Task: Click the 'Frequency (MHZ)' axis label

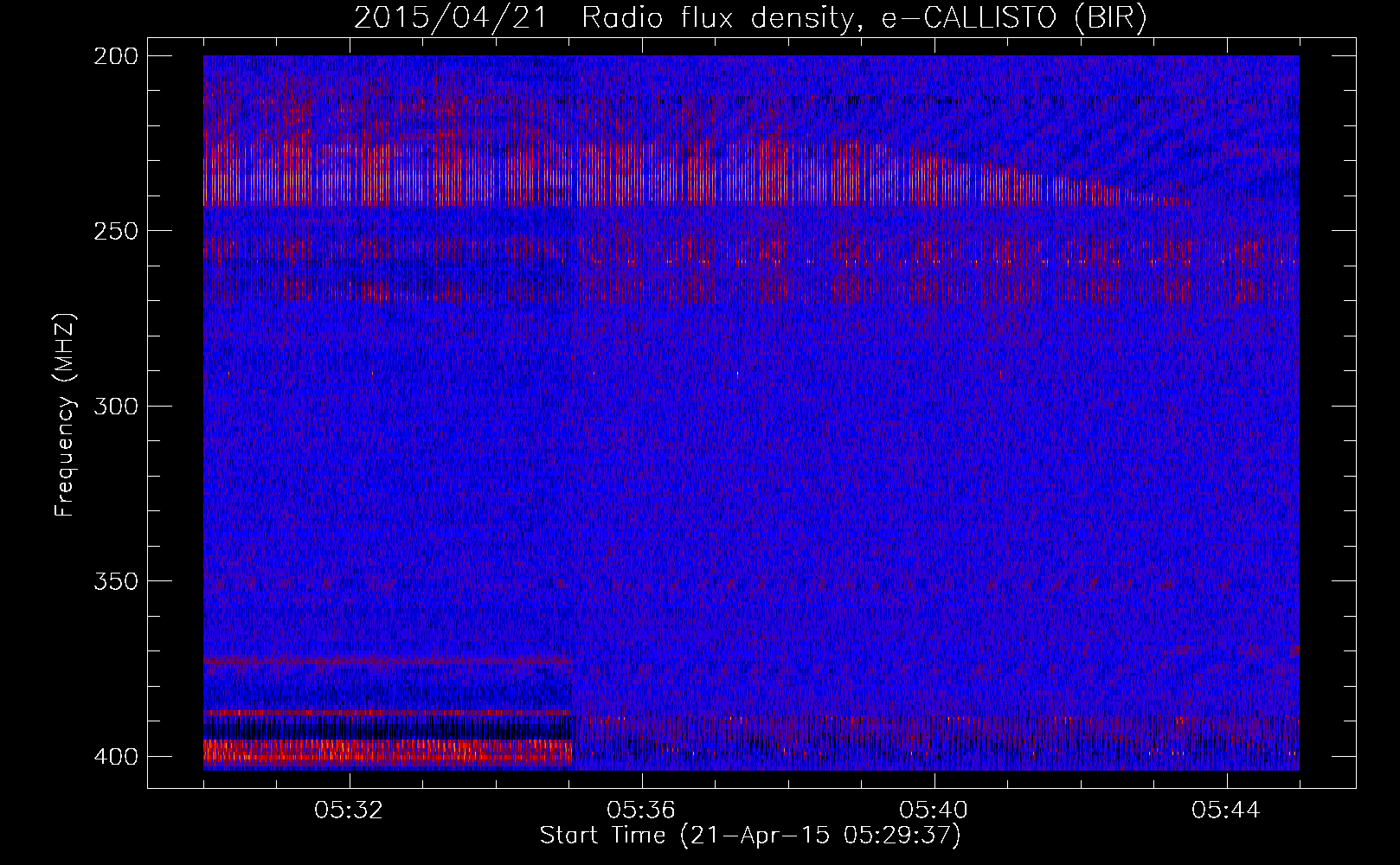Action: coord(65,414)
